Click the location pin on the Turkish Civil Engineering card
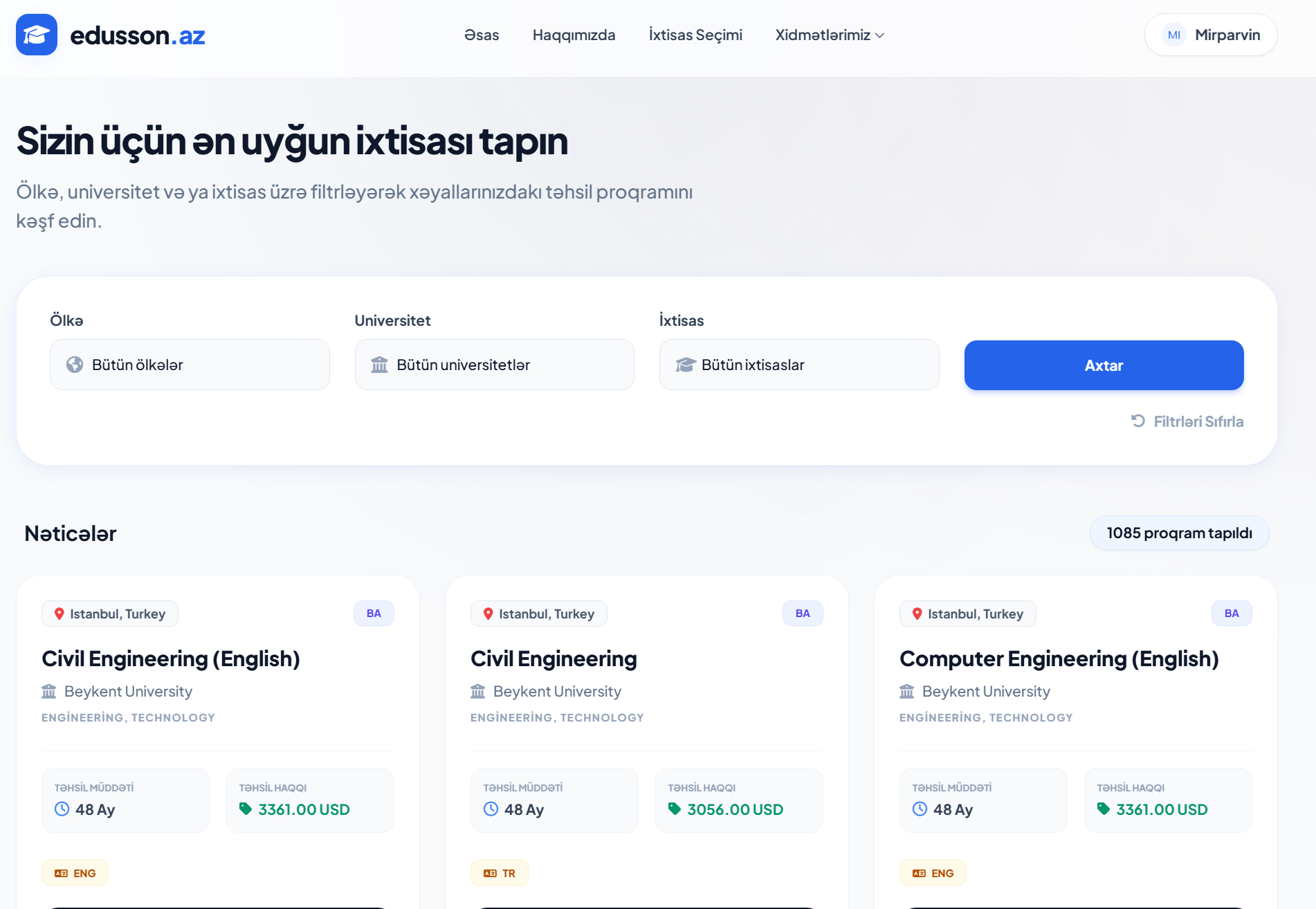1316x909 pixels. (488, 614)
